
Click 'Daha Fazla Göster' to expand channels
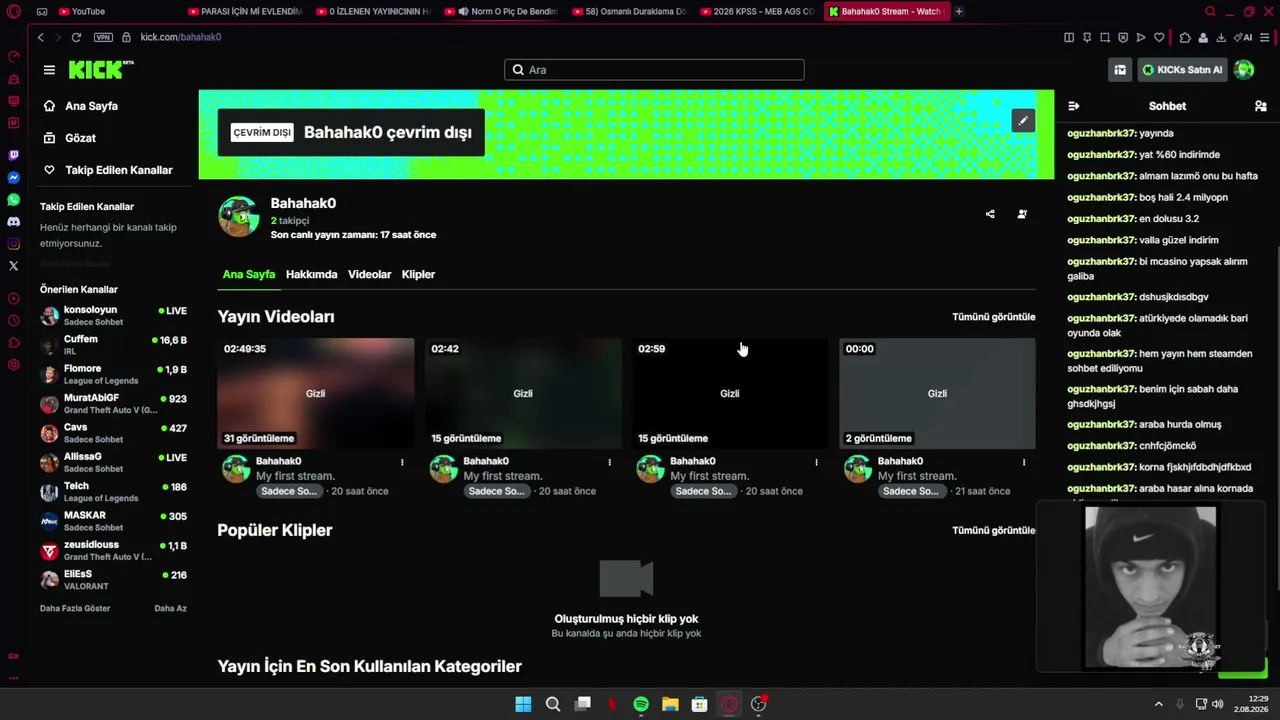point(75,608)
